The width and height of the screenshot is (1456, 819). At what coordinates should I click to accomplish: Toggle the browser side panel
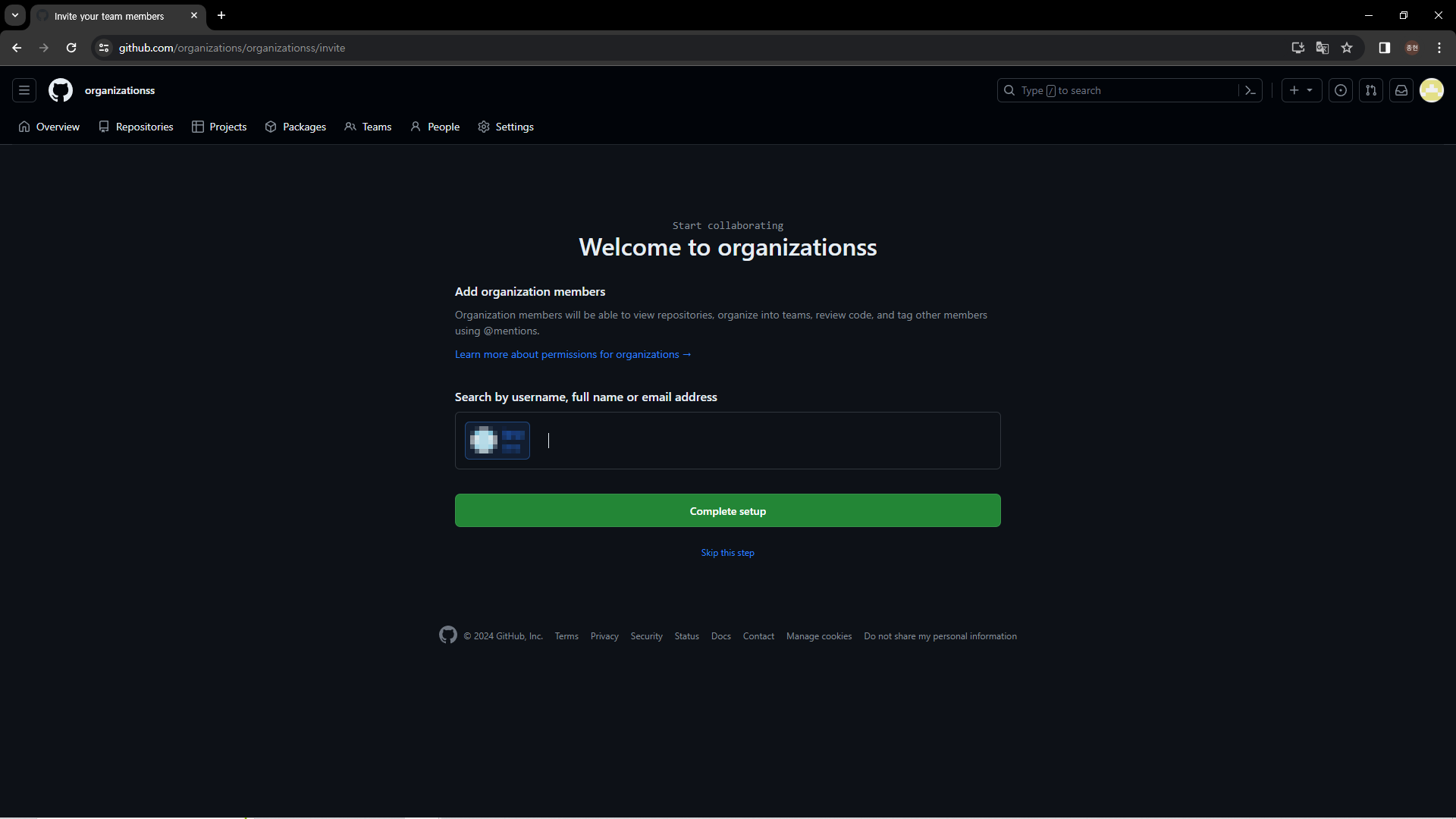coord(1385,48)
